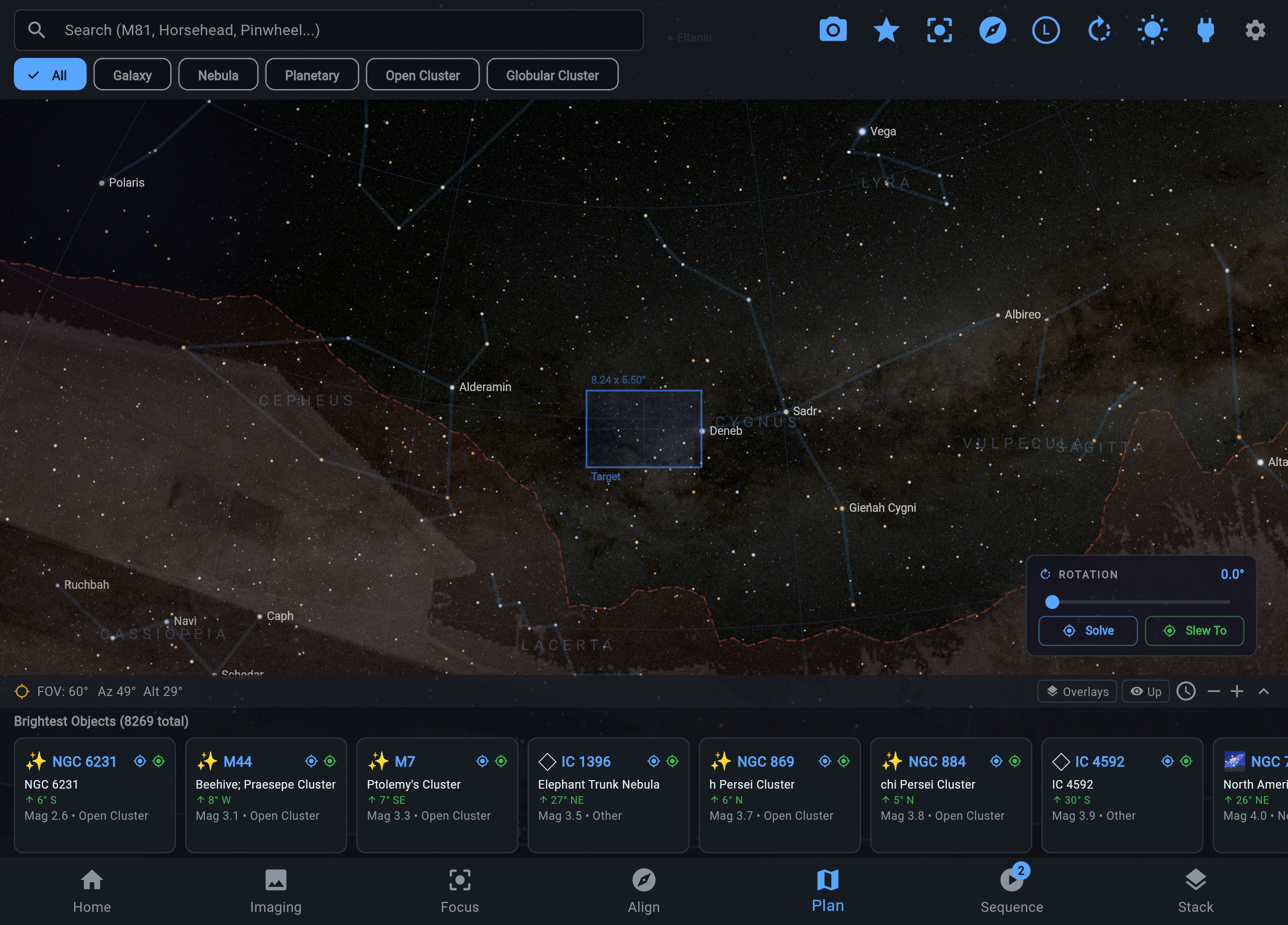Screen dimensions: 1288x925
Task: Click the green slew icon on IC 1396 card
Action: coord(672,761)
